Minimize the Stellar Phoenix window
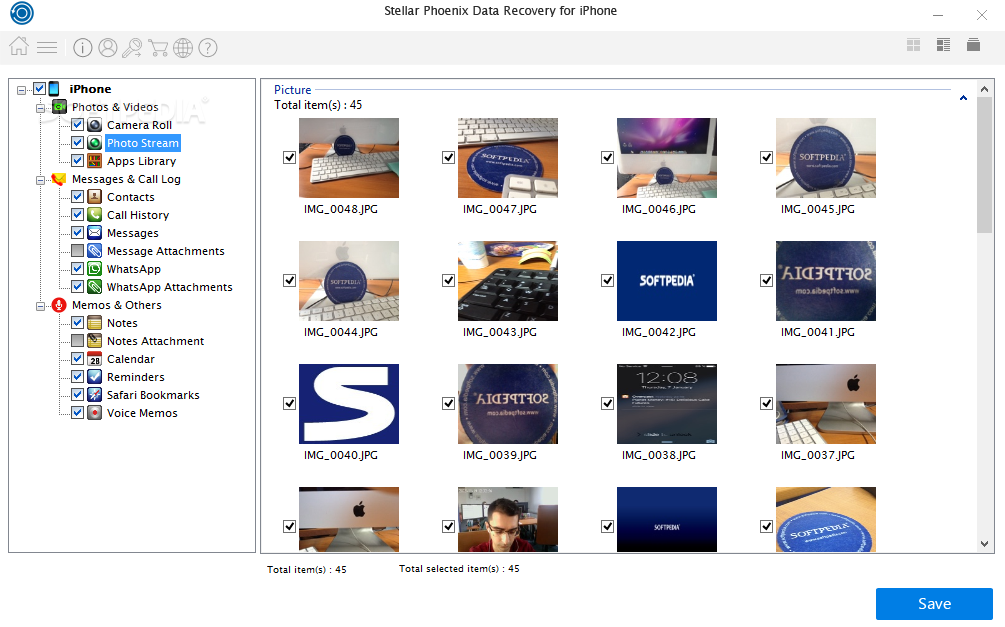Image resolution: width=1005 pixels, height=627 pixels. tap(938, 15)
